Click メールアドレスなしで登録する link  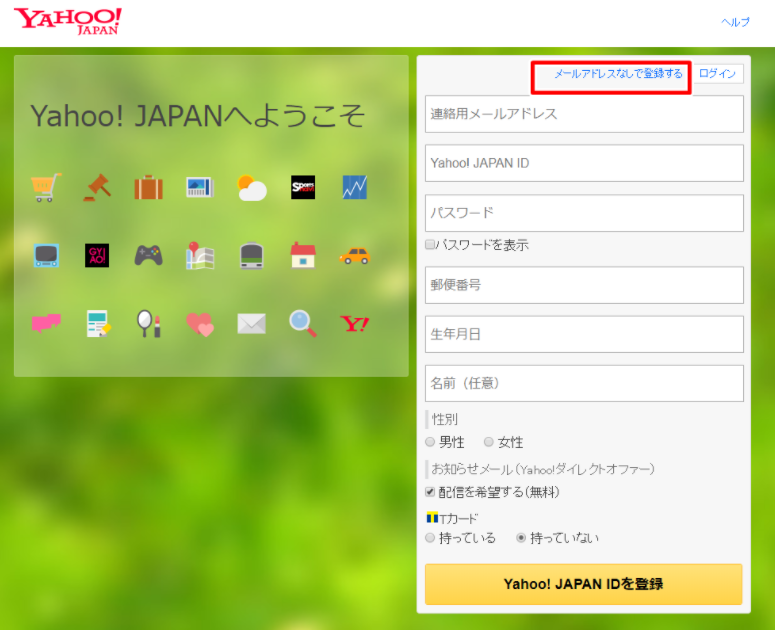tap(618, 74)
